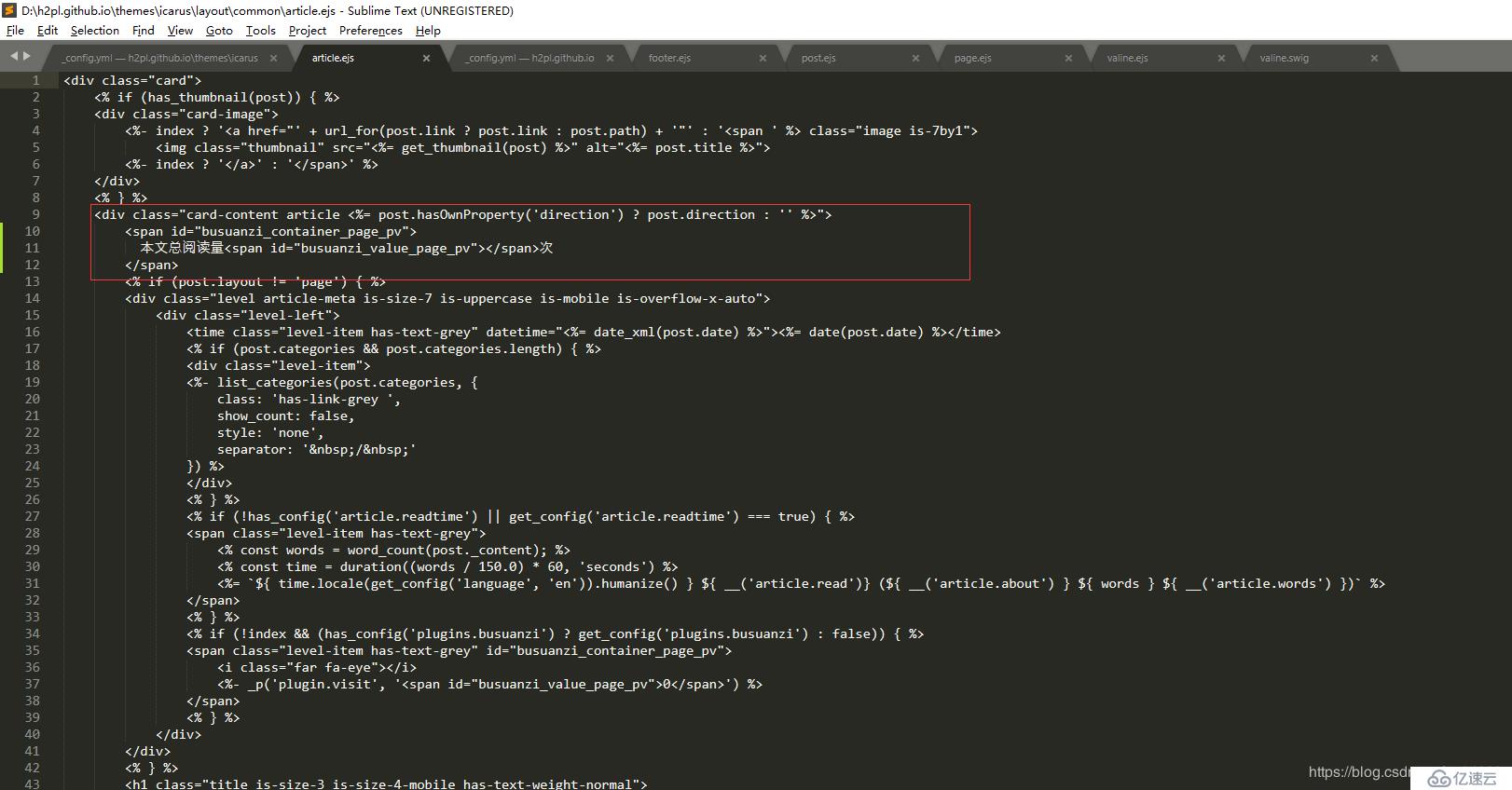Click line number 9 in the gutter
Screen dimensions: 1512x790
(x=35, y=214)
